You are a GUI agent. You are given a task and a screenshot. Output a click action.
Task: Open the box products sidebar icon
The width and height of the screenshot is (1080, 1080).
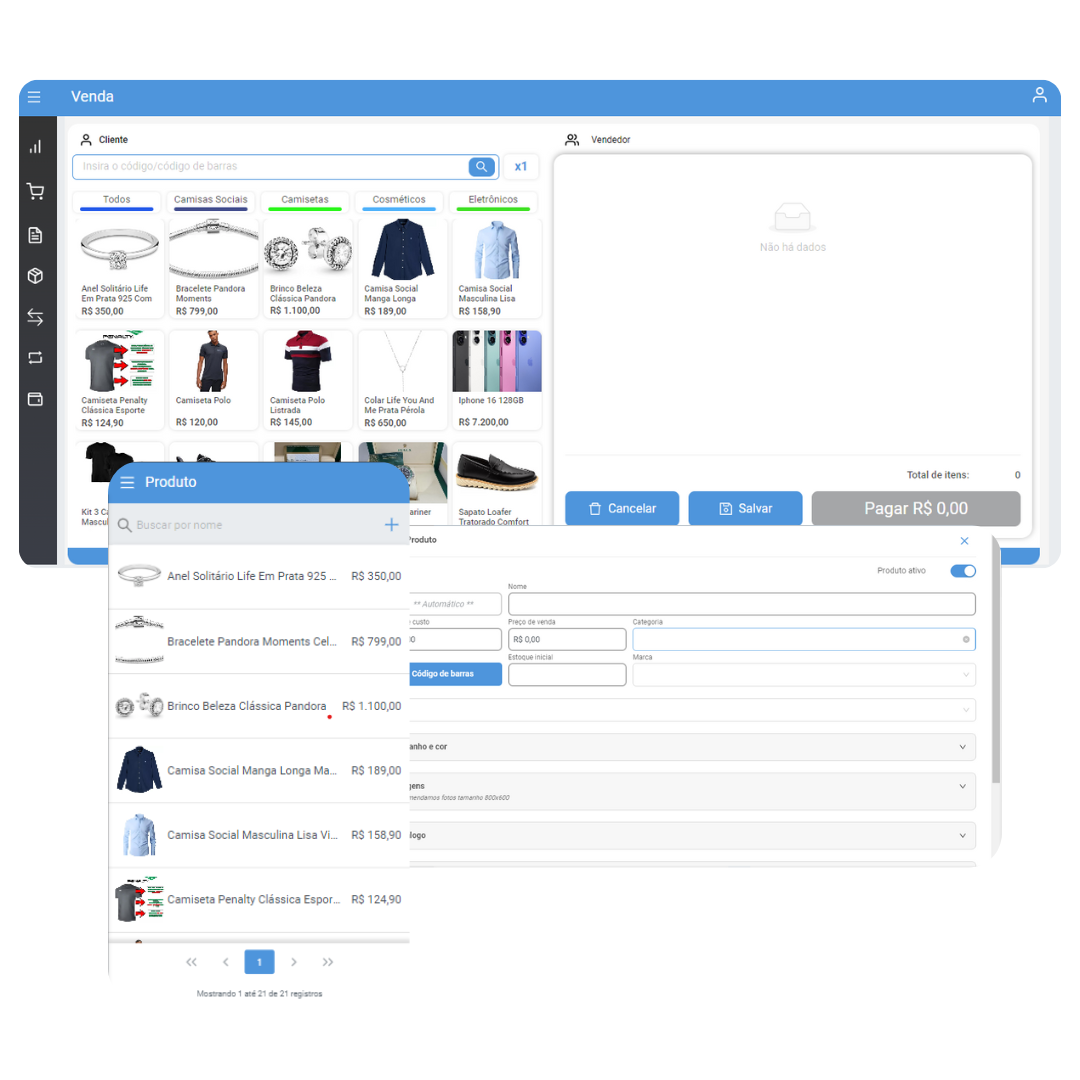35,276
